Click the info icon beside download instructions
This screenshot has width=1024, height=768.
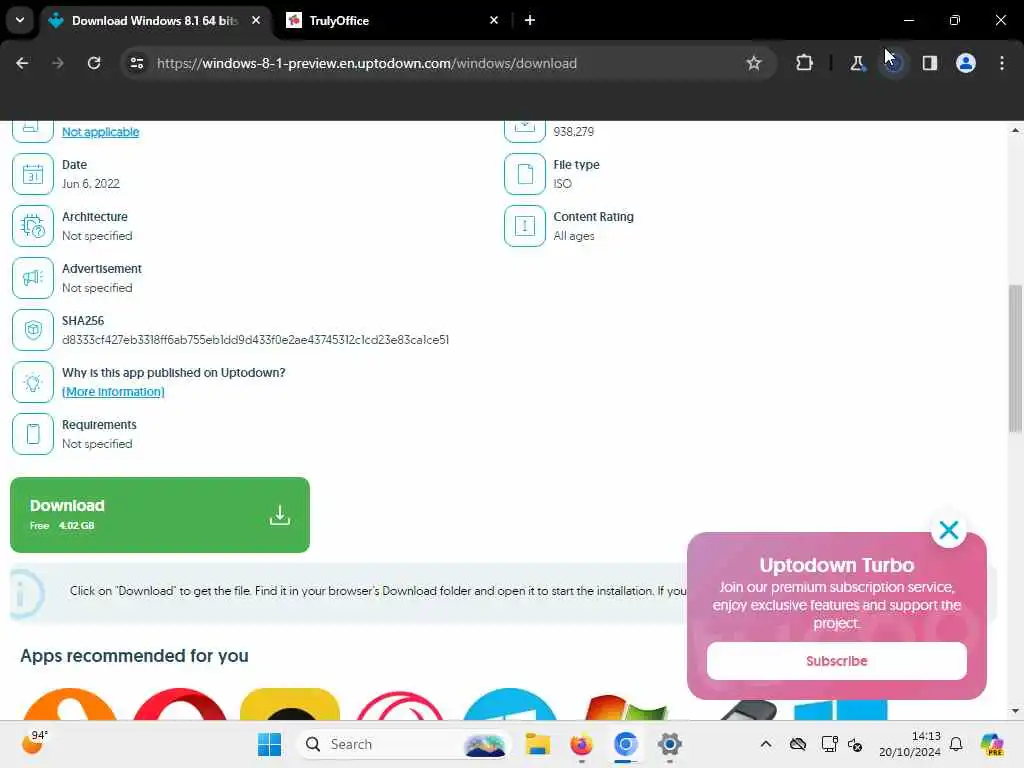point(25,594)
